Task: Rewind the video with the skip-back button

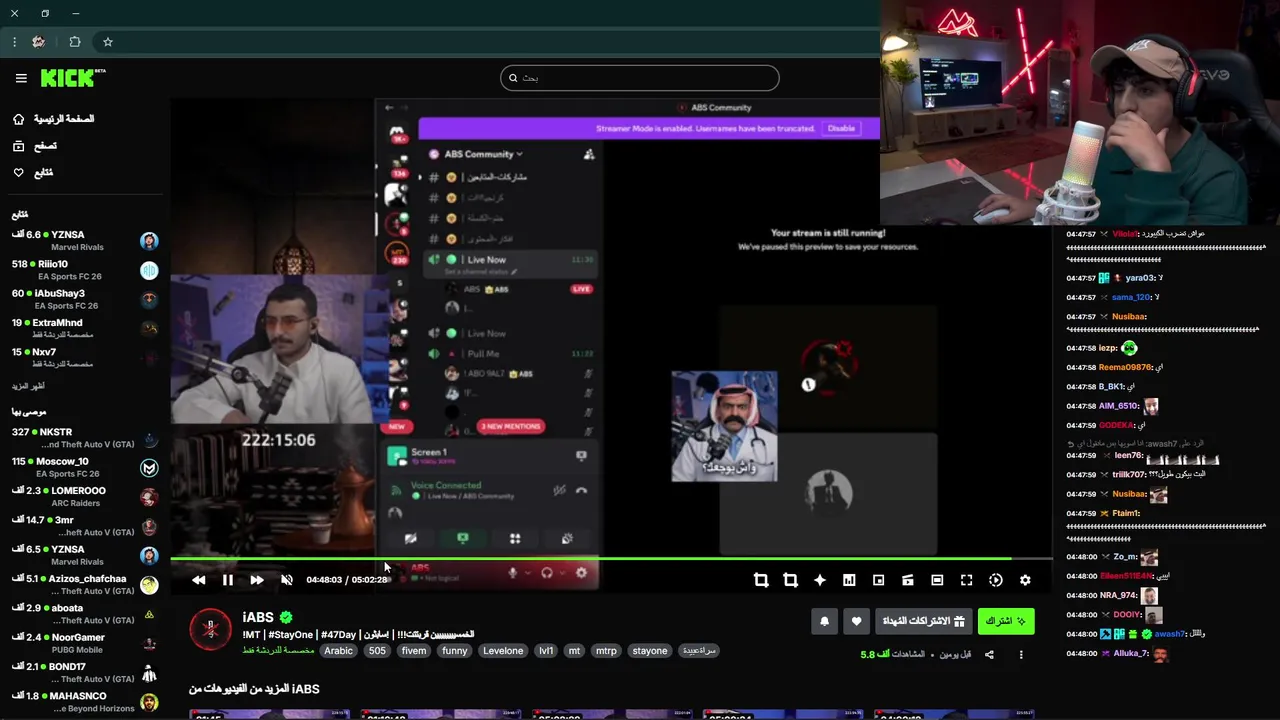Action: click(x=198, y=580)
